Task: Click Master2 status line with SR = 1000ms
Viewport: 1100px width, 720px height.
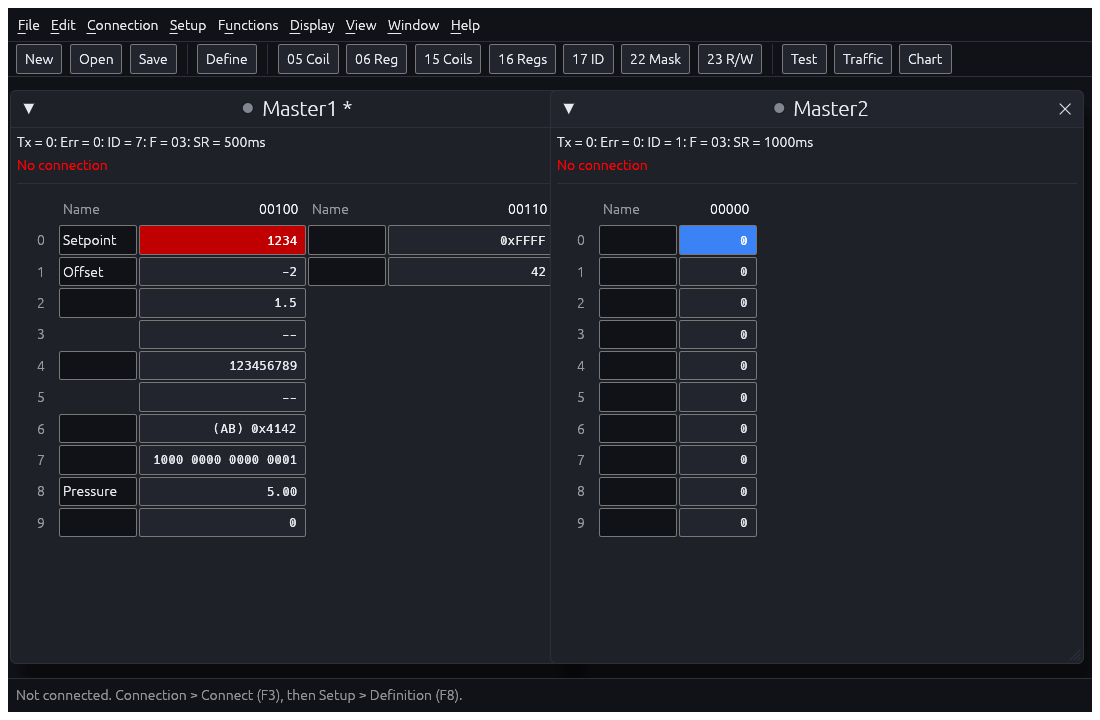Action: [685, 142]
